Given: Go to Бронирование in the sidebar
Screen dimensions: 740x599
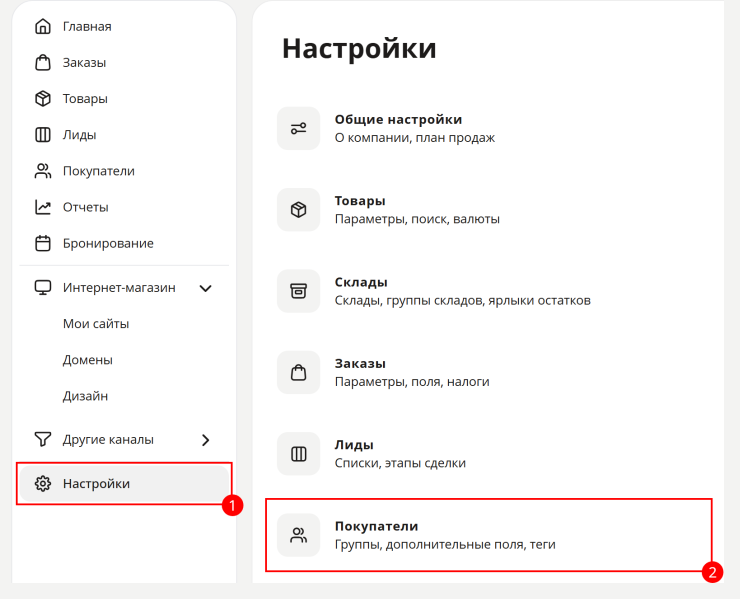Looking at the screenshot, I should (x=108, y=244).
